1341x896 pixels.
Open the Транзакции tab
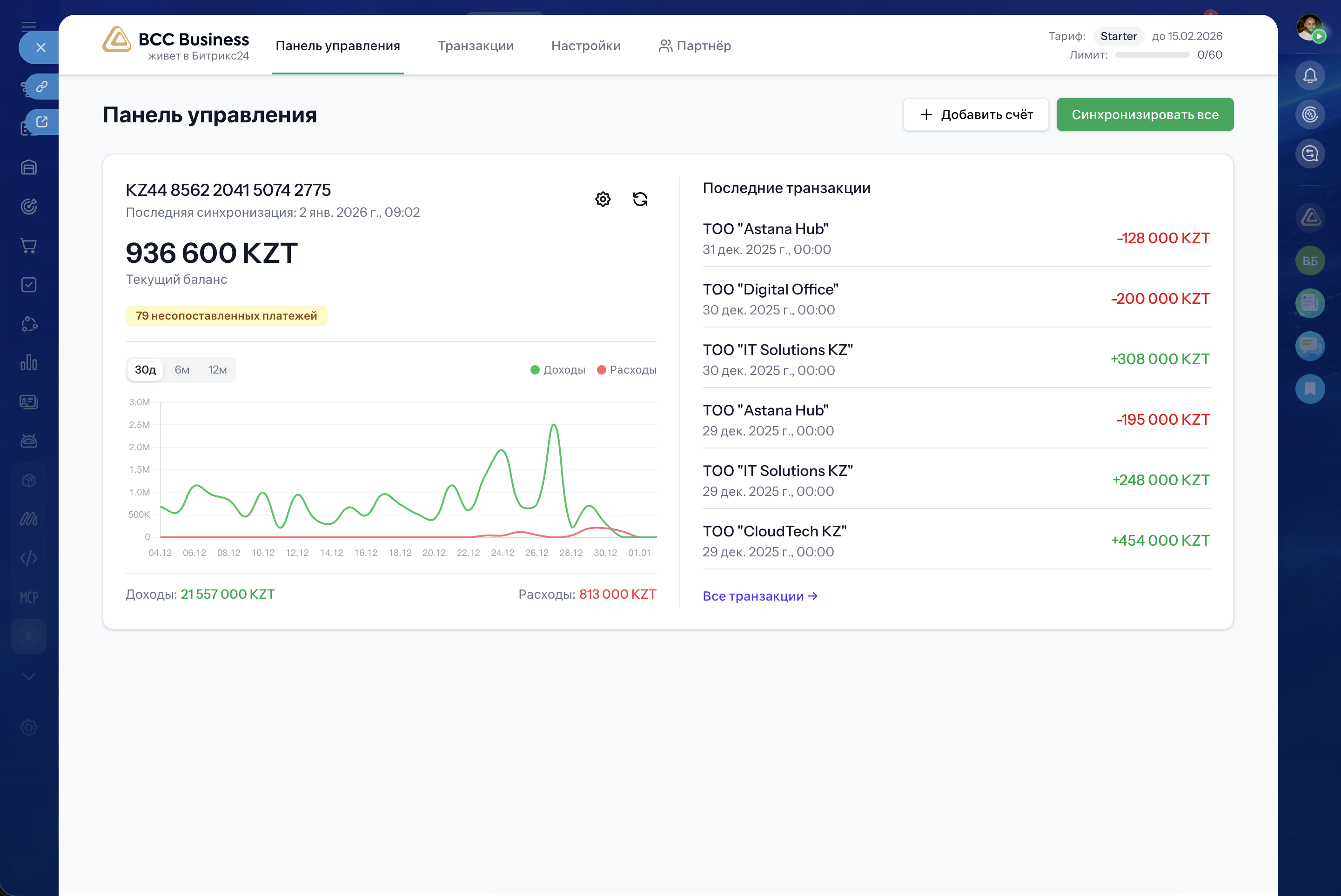click(476, 46)
